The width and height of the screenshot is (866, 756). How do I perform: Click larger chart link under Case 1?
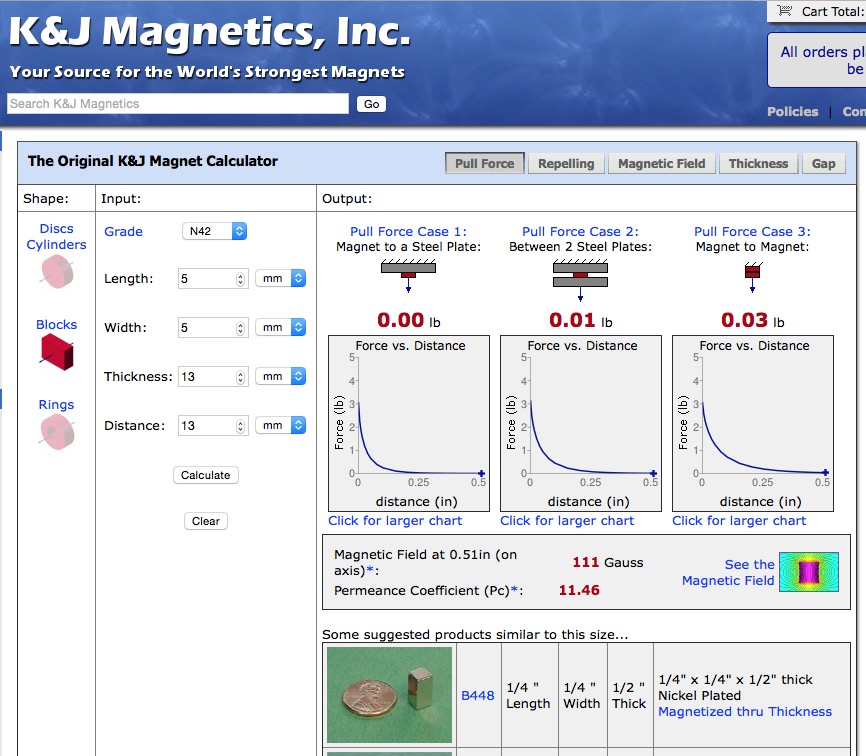coord(395,521)
